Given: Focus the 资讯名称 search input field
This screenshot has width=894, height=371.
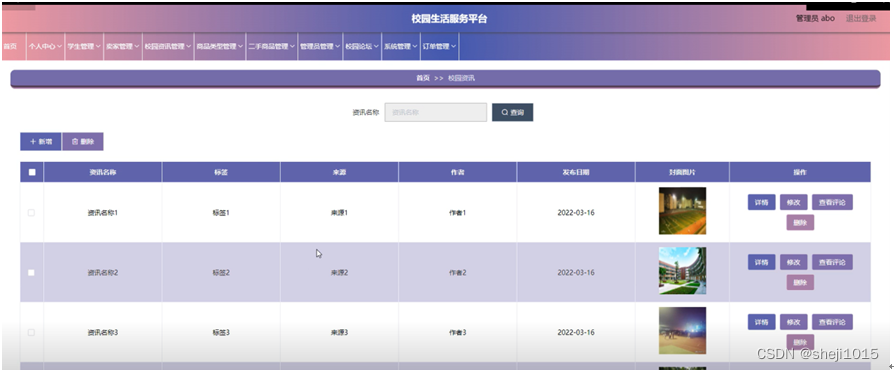Looking at the screenshot, I should (436, 112).
